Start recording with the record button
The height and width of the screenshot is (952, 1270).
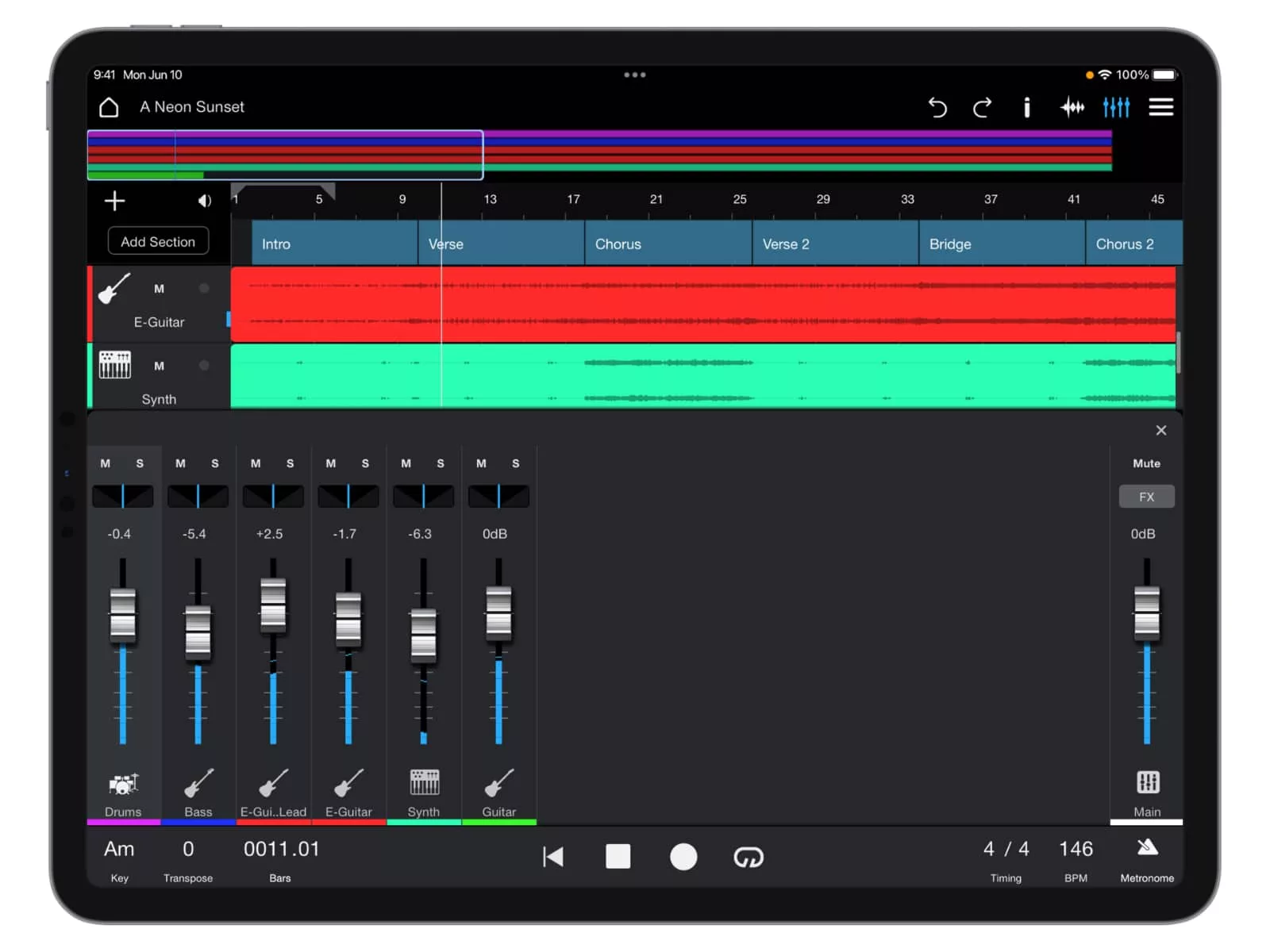tap(683, 857)
